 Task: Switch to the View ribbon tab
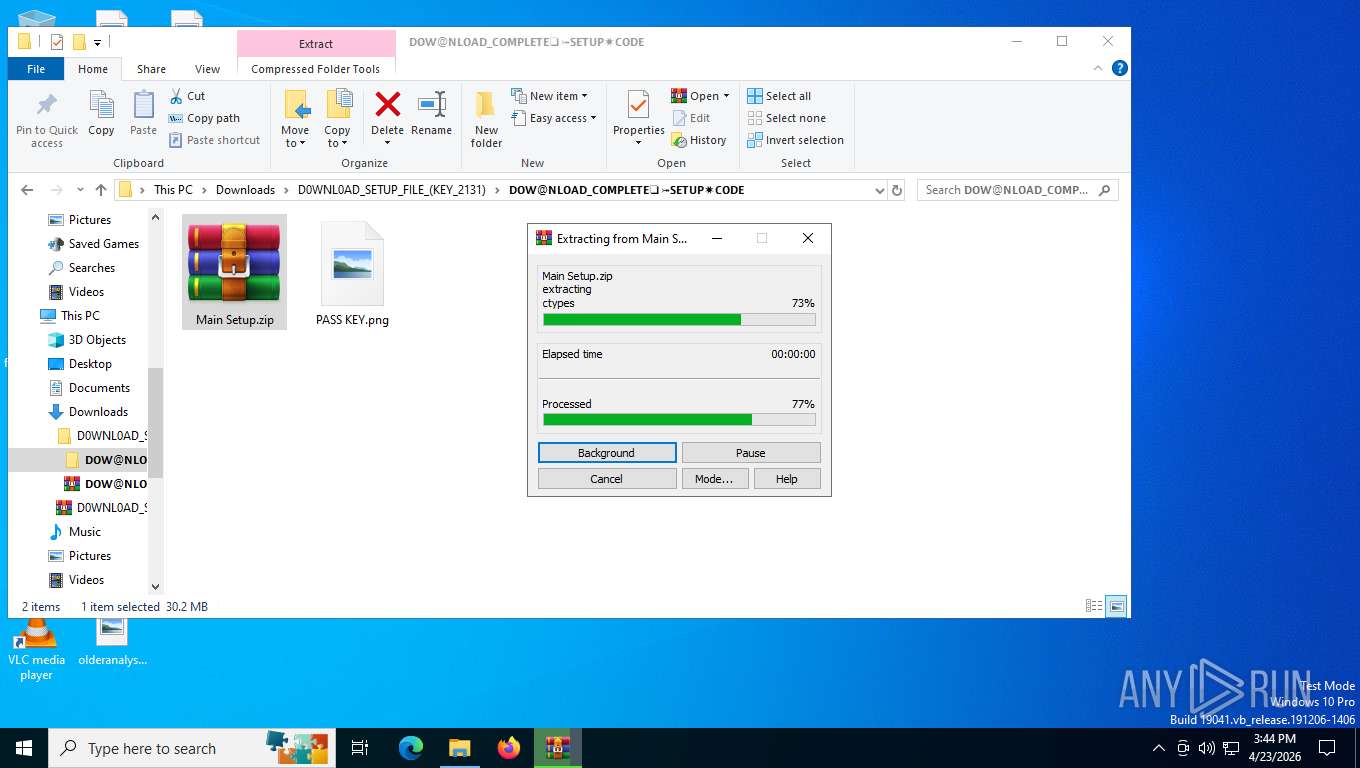(207, 69)
